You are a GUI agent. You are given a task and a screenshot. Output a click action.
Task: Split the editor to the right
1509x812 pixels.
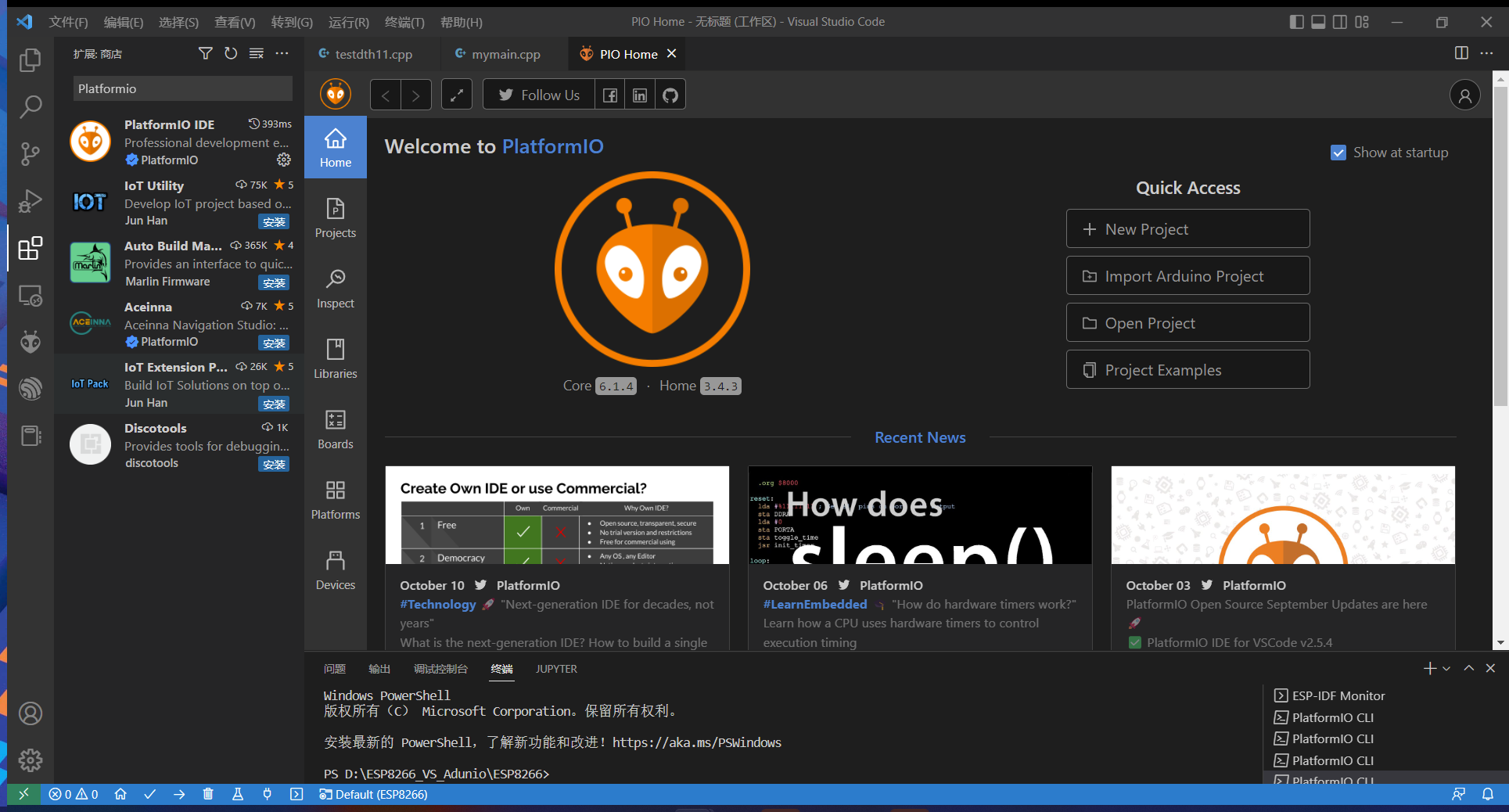click(x=1460, y=53)
